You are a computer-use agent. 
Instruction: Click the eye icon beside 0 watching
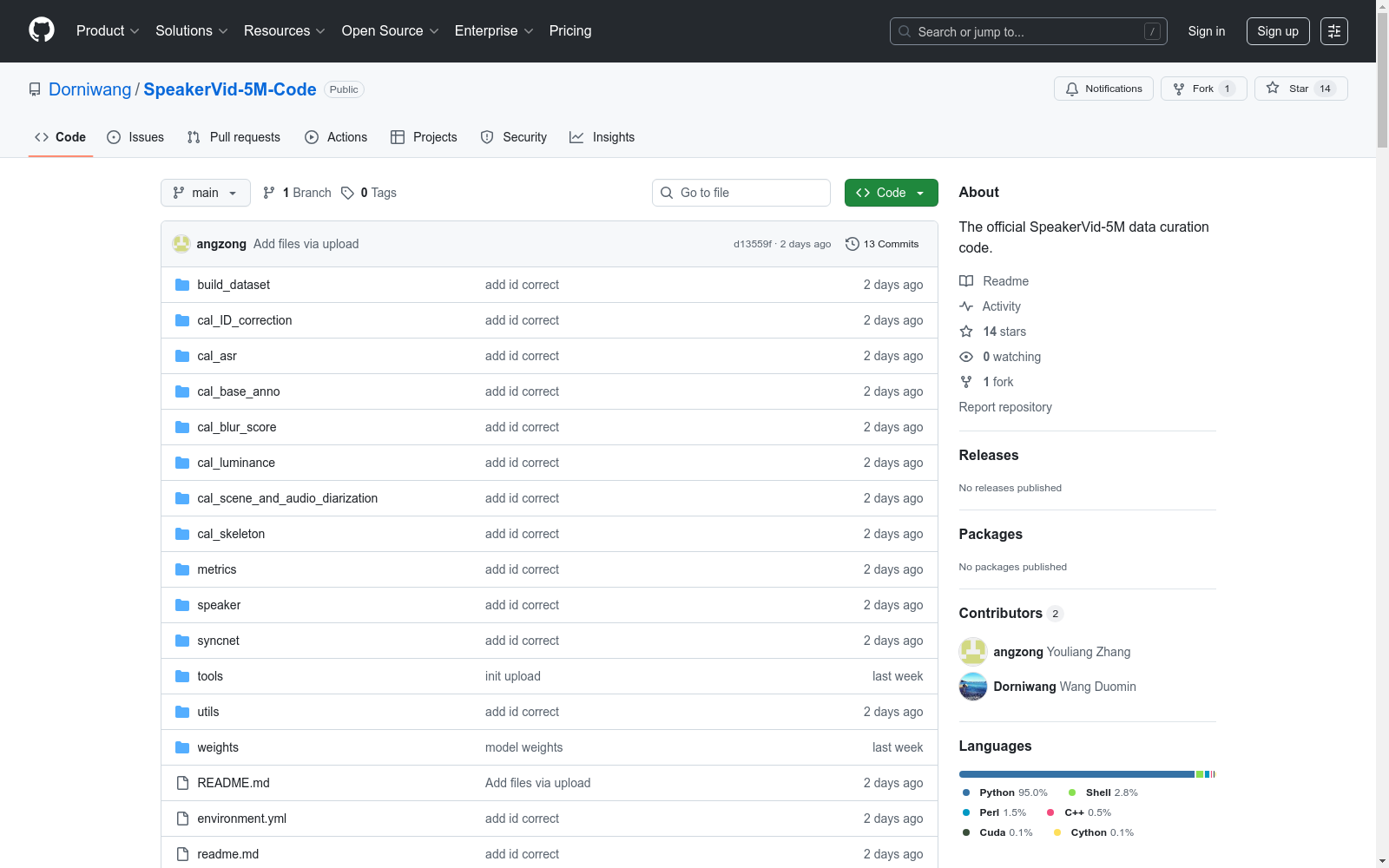pos(966,357)
